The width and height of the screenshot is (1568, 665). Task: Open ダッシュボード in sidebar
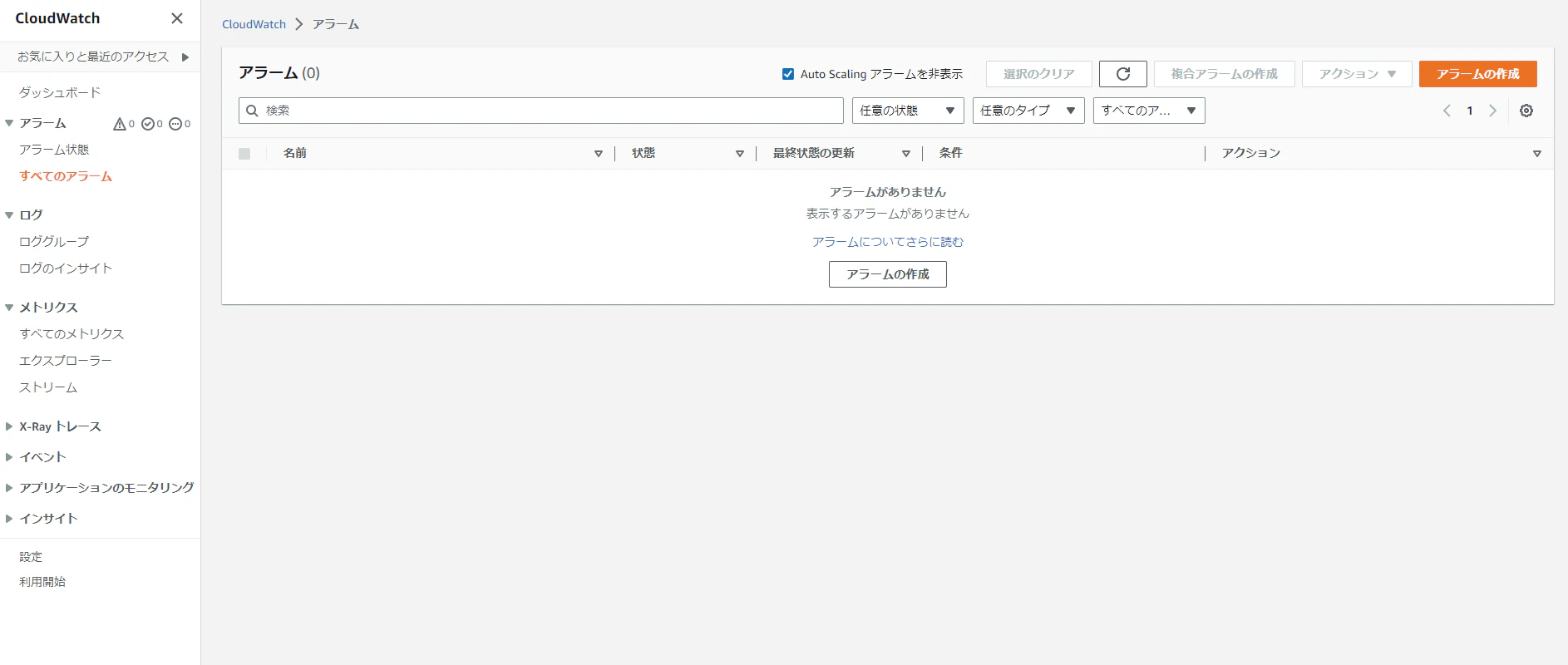coord(60,92)
